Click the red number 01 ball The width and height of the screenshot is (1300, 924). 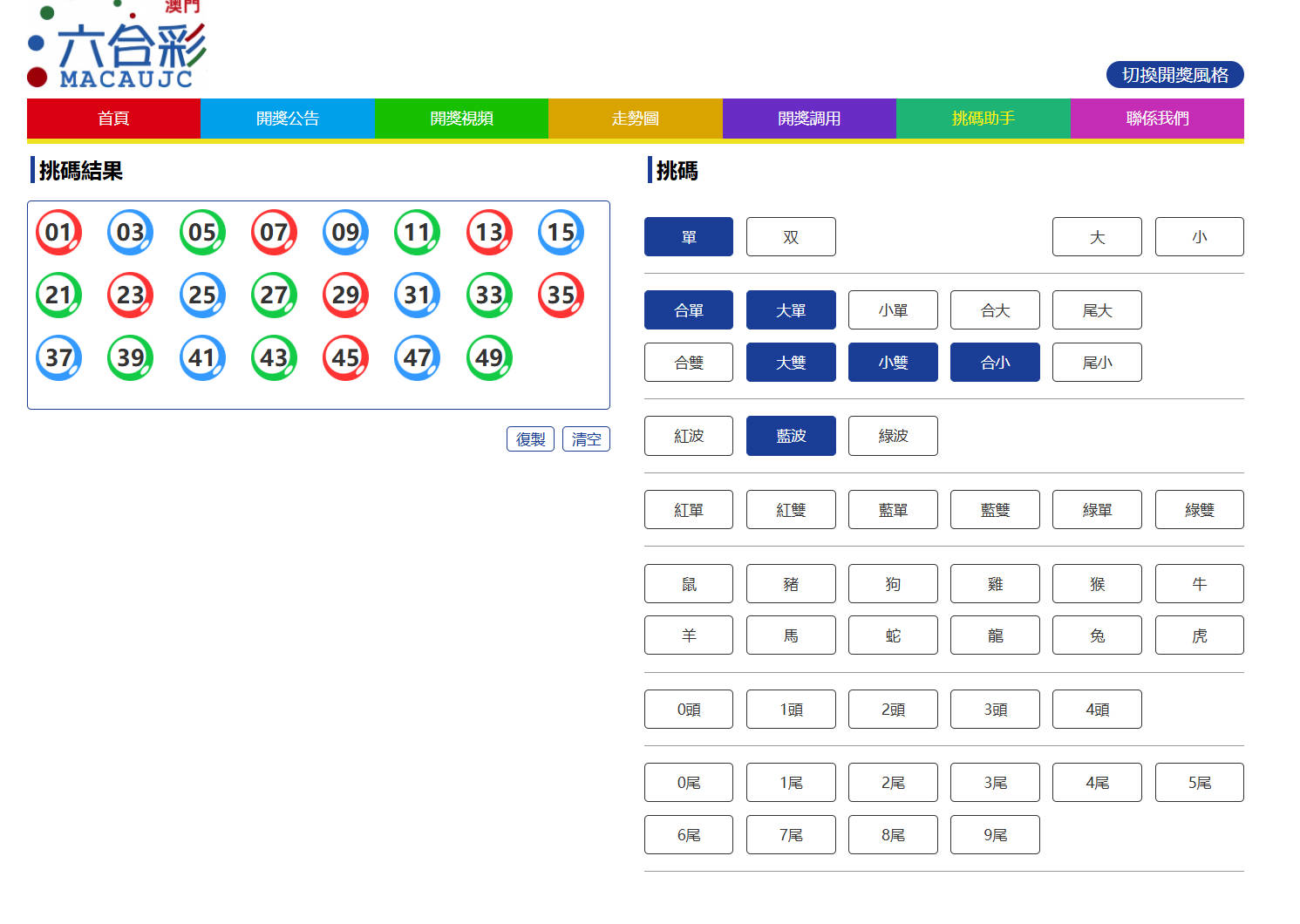(x=58, y=233)
